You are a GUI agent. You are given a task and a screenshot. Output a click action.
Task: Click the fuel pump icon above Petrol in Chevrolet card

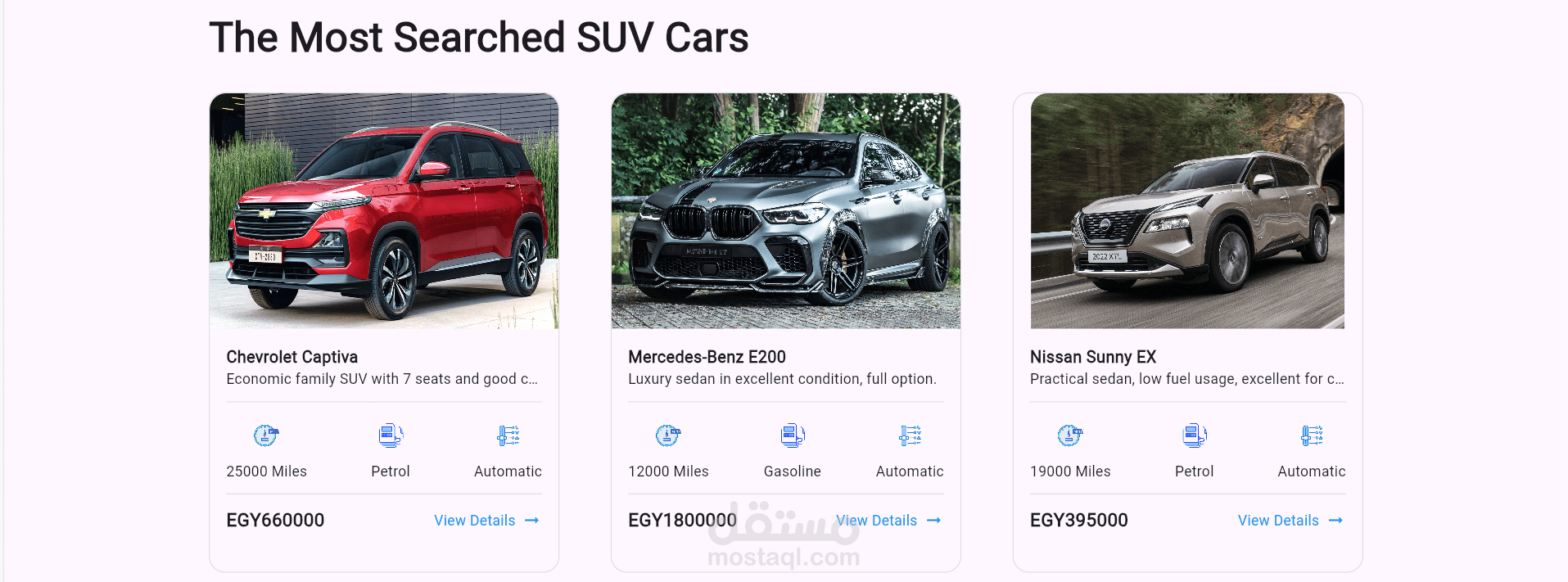[x=391, y=435]
